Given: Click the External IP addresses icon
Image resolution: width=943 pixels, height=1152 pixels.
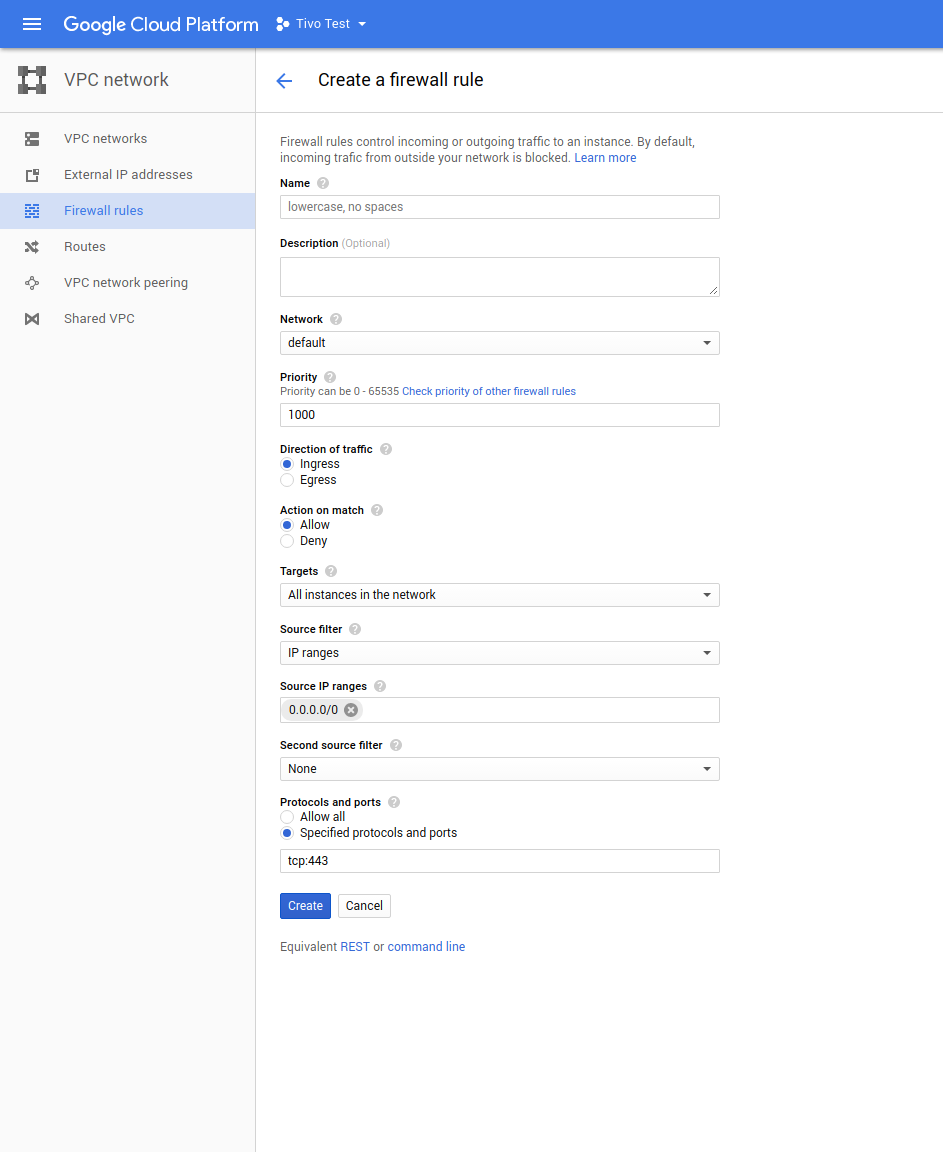Looking at the screenshot, I should 32,175.
